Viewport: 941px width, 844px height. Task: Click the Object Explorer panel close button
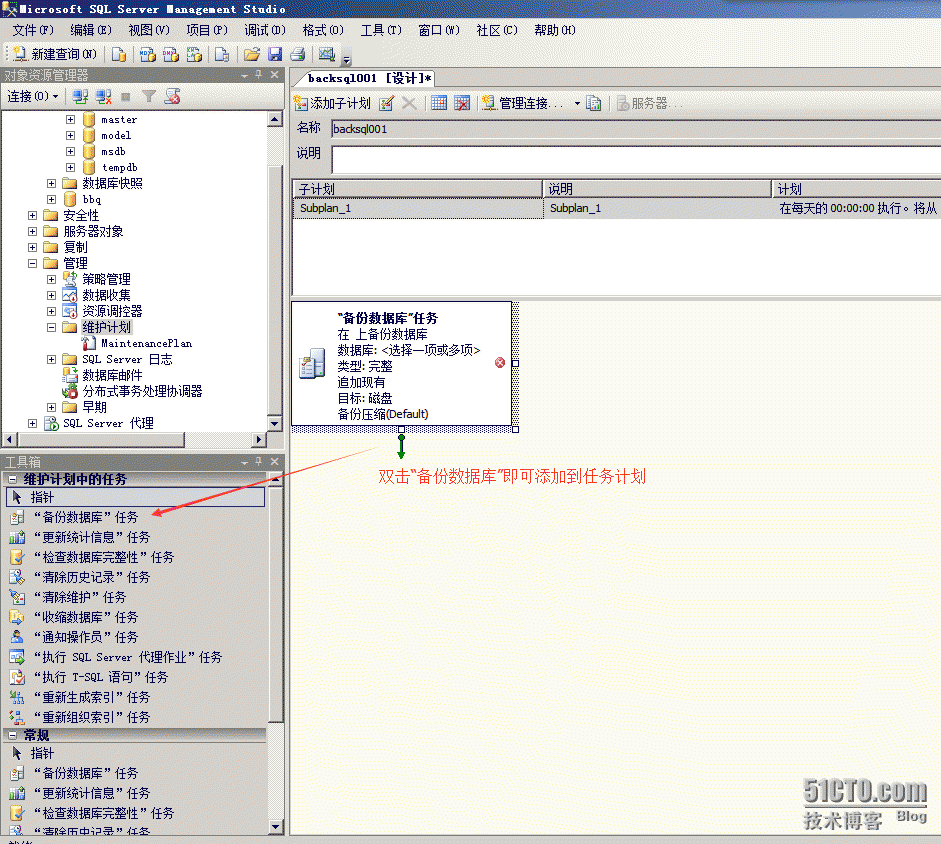(x=274, y=74)
